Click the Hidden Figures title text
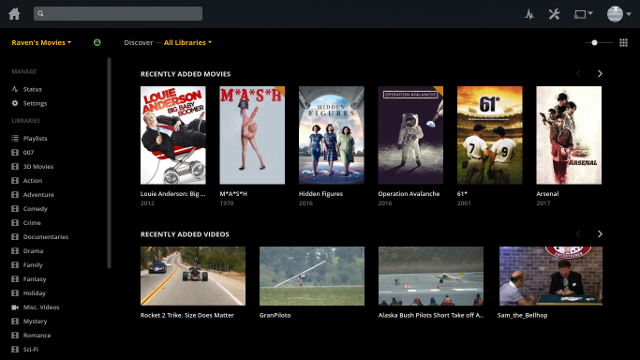 tap(321, 194)
